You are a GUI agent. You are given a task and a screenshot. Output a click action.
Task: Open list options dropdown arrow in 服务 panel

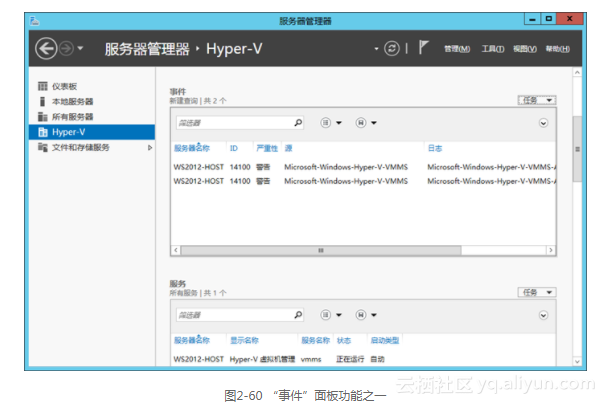tap(339, 315)
